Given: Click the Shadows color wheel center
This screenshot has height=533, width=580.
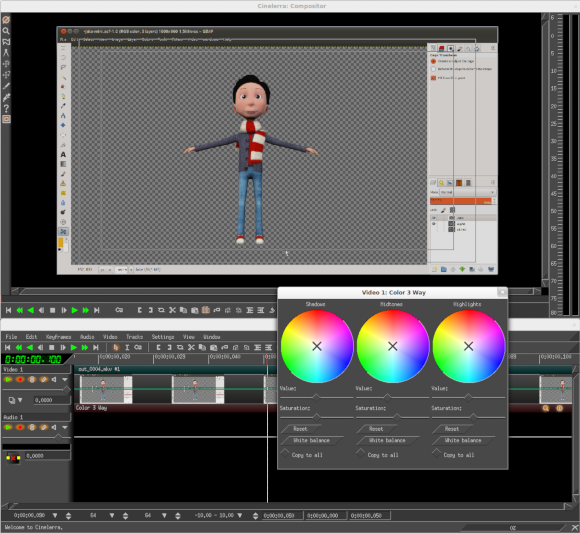Looking at the screenshot, I should tap(317, 346).
